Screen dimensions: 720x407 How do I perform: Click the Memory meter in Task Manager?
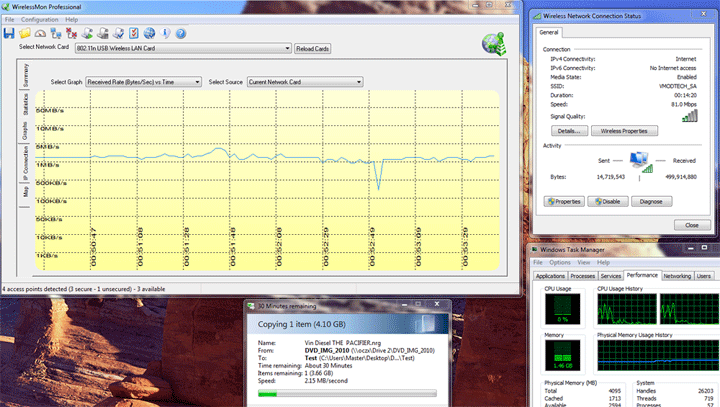click(x=562, y=356)
